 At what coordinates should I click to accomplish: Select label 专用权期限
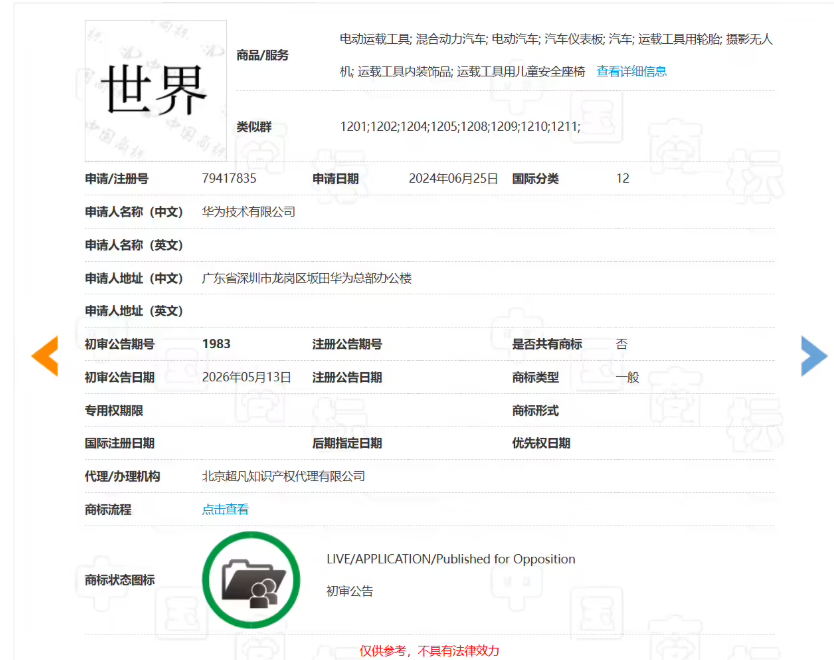[x=114, y=411]
